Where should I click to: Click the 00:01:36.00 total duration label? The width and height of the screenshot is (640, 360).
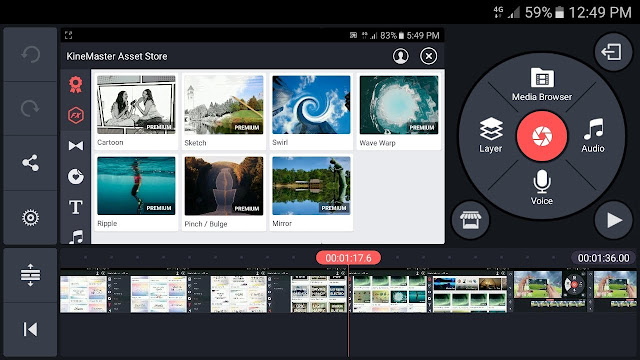click(x=603, y=258)
